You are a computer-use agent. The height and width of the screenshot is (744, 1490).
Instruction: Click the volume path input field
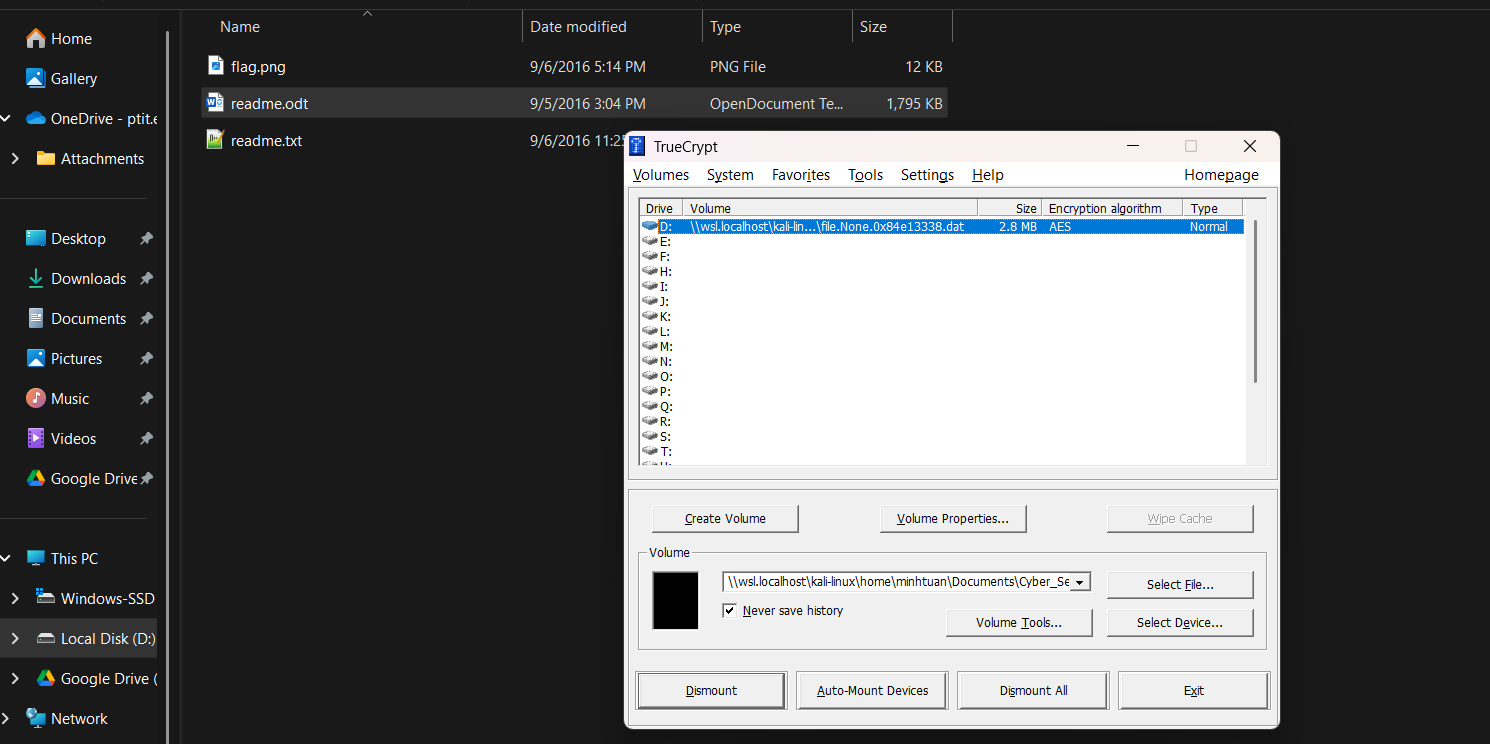[896, 582]
